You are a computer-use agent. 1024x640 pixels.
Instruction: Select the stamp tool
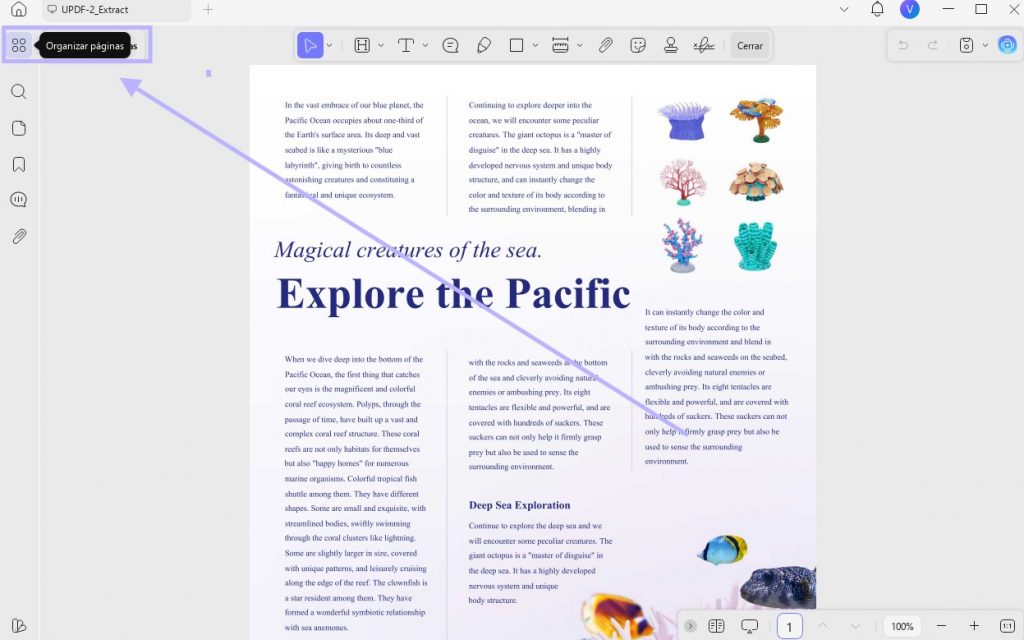click(670, 45)
